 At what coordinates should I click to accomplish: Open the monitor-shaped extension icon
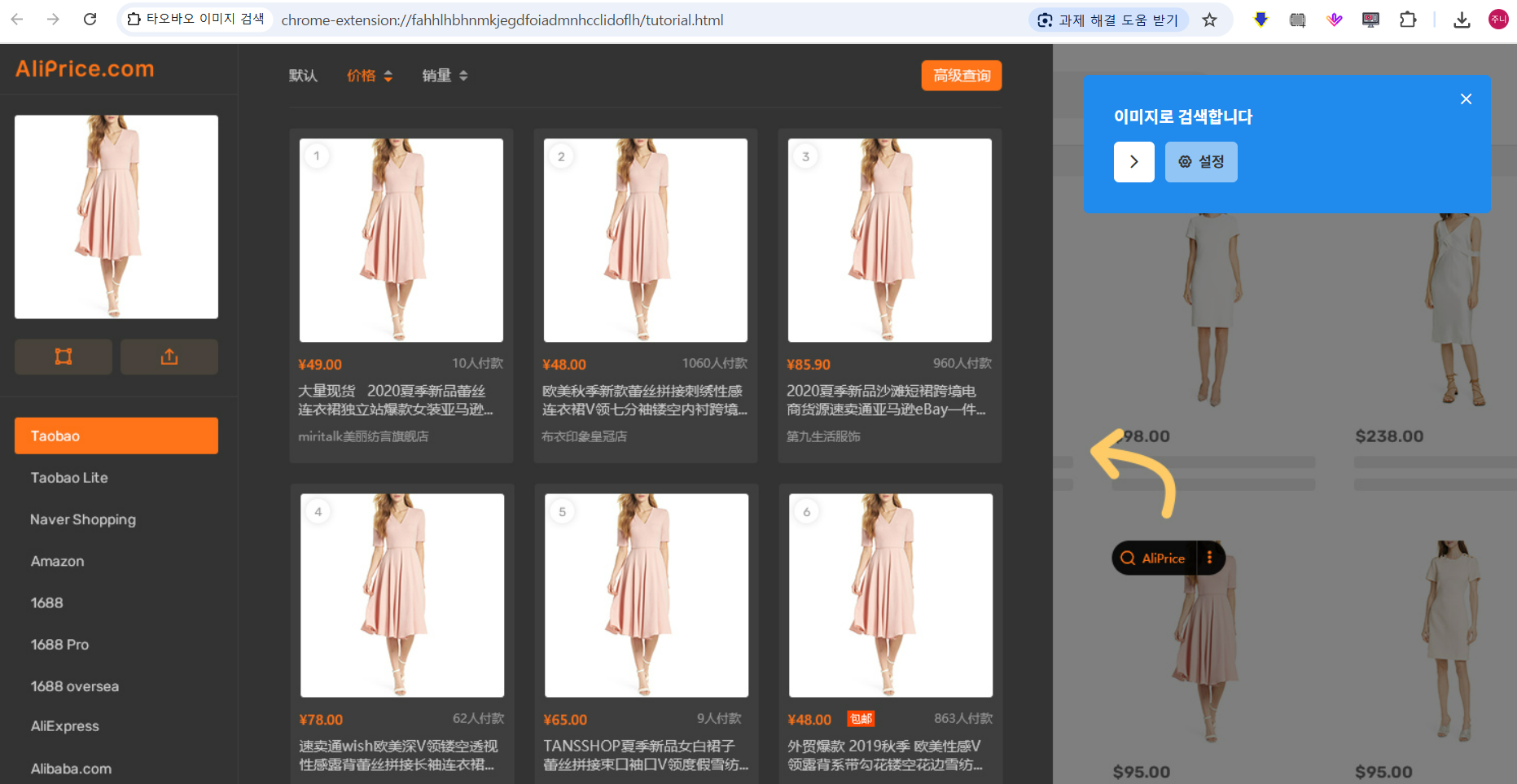1370,20
